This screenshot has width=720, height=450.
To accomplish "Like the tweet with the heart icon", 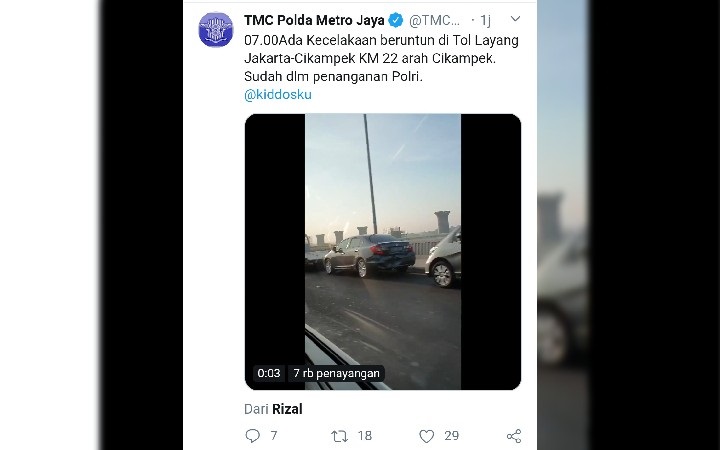I will point(427,436).
